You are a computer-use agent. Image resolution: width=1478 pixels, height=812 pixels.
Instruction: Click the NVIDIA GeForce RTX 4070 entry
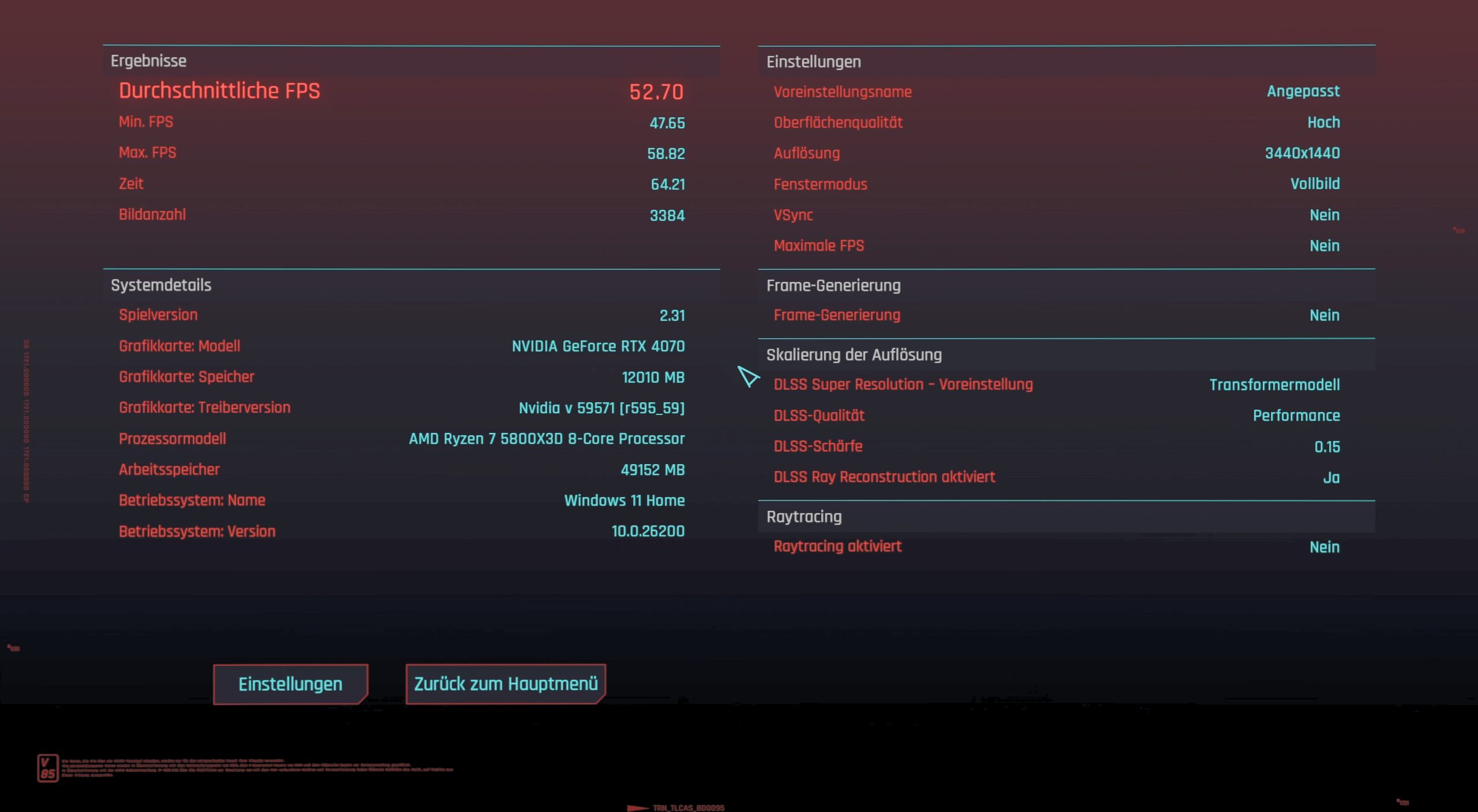pos(597,346)
